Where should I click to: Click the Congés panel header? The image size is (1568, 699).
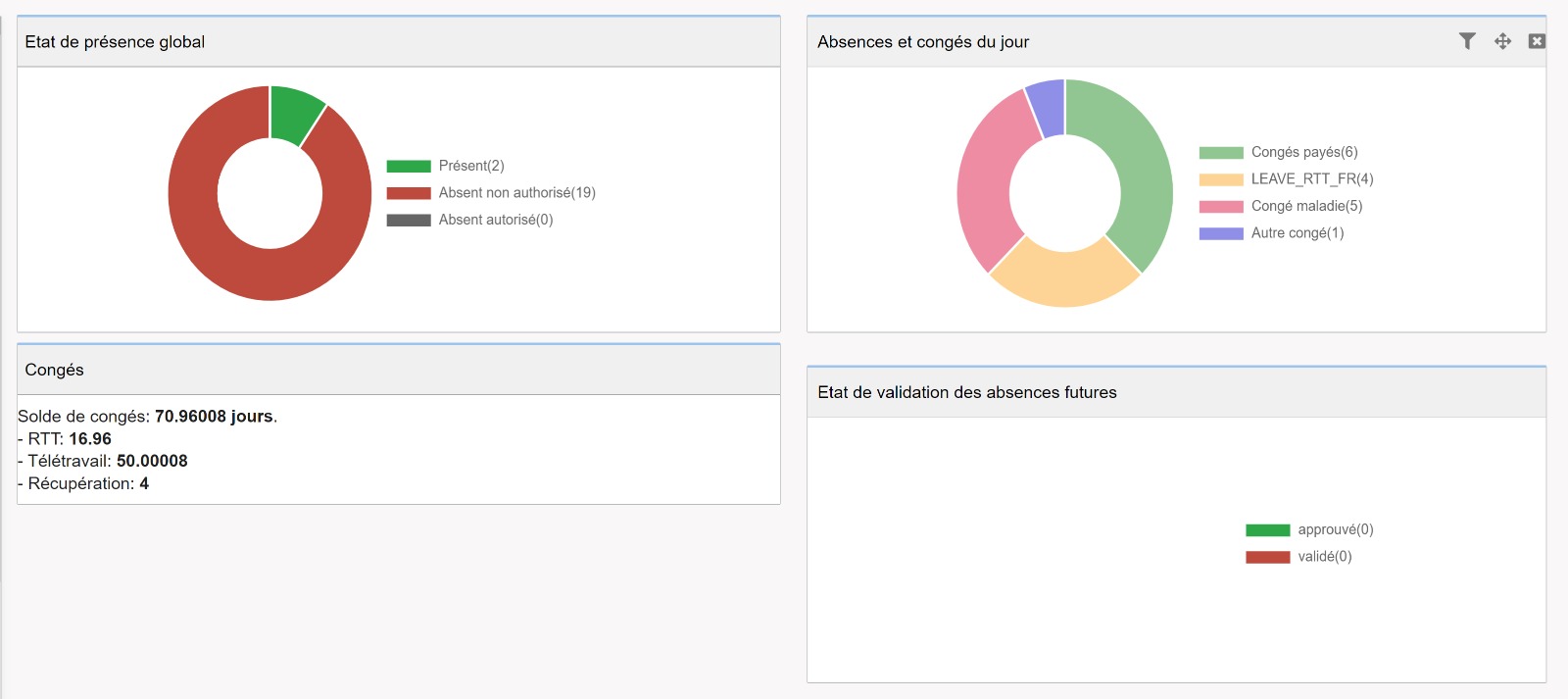pyautogui.click(x=54, y=370)
